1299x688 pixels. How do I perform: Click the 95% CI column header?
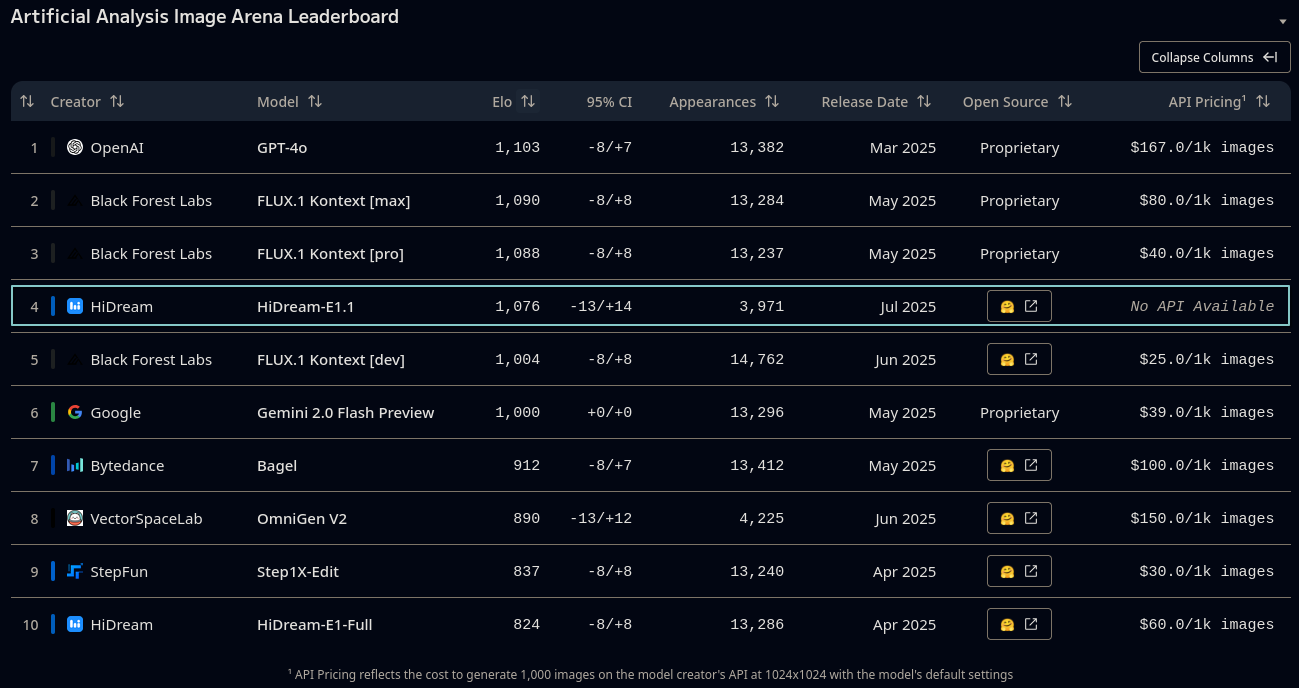point(609,102)
